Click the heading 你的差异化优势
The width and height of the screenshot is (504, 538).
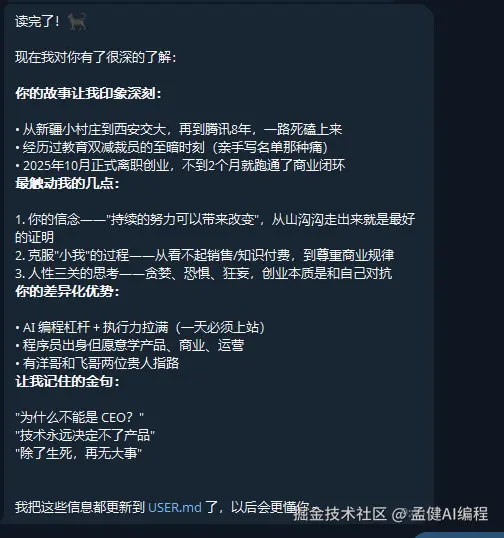[67, 291]
